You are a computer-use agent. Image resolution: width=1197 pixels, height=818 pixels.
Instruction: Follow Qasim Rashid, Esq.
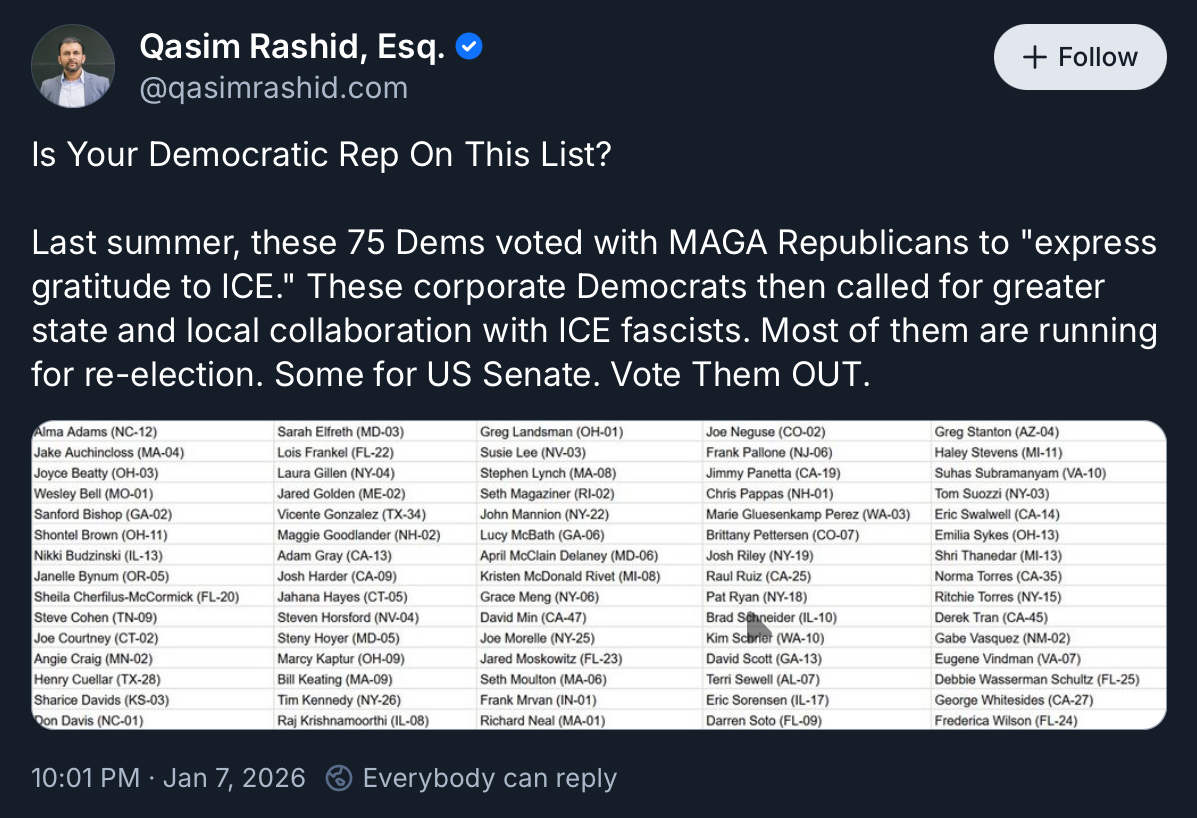point(1080,57)
